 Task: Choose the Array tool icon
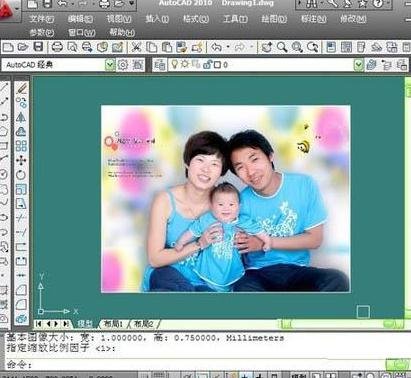(x=21, y=146)
